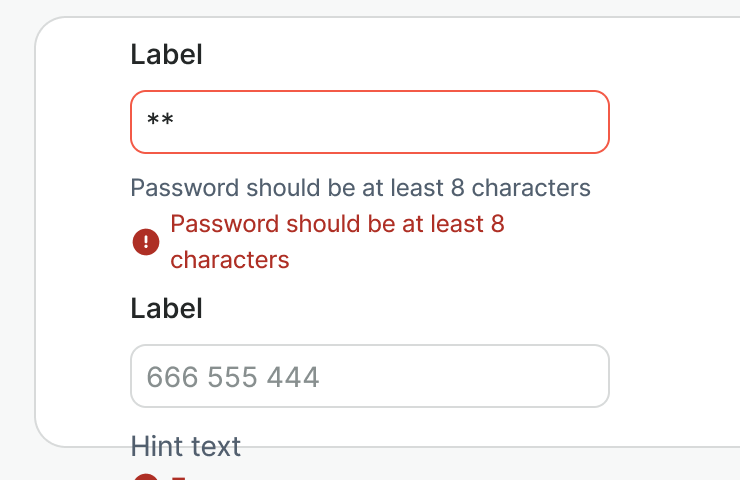Place cursor after the asterisks in password field
740x480 pixels.
177,122
